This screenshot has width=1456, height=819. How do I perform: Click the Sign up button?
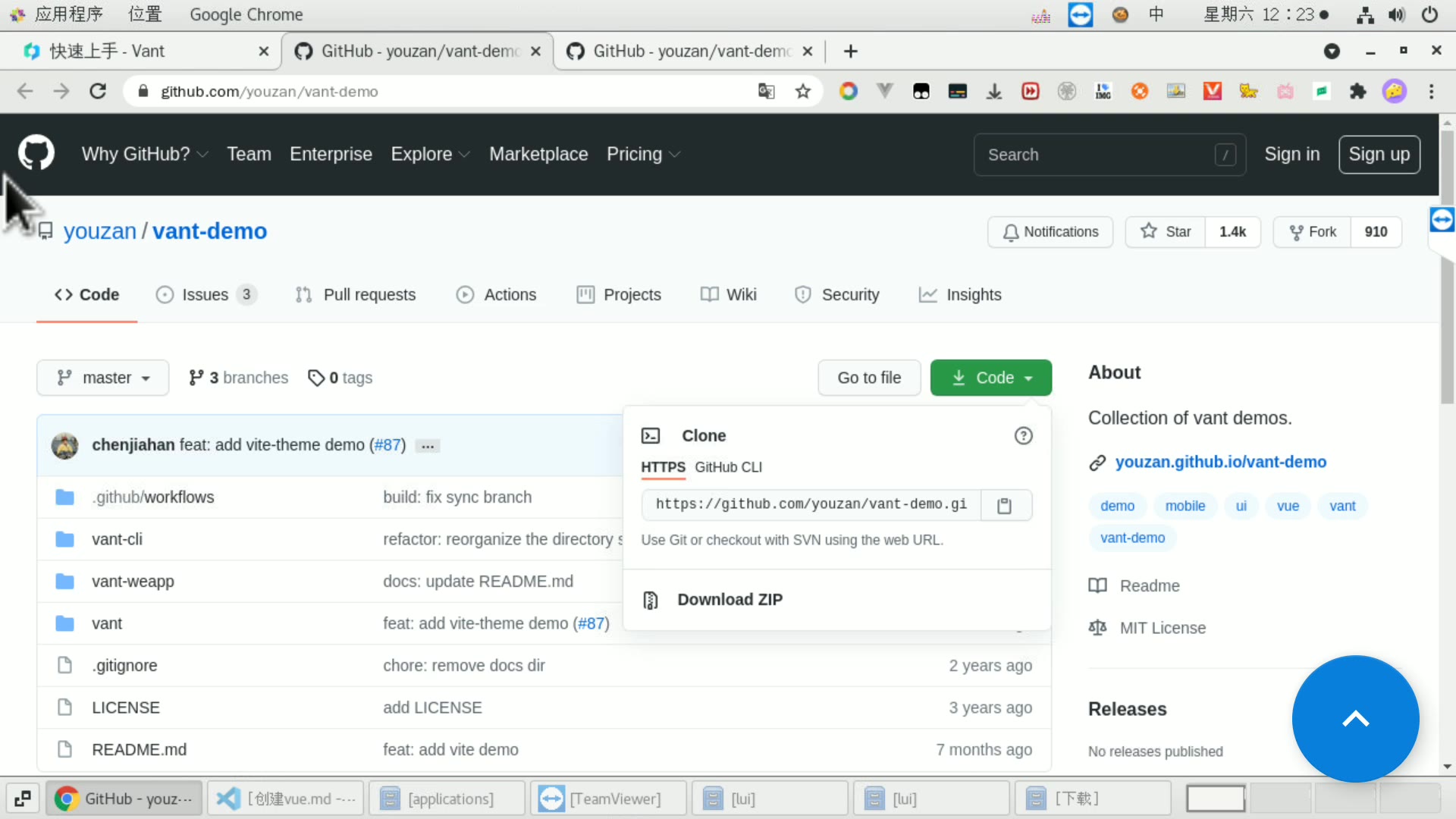[1379, 155]
